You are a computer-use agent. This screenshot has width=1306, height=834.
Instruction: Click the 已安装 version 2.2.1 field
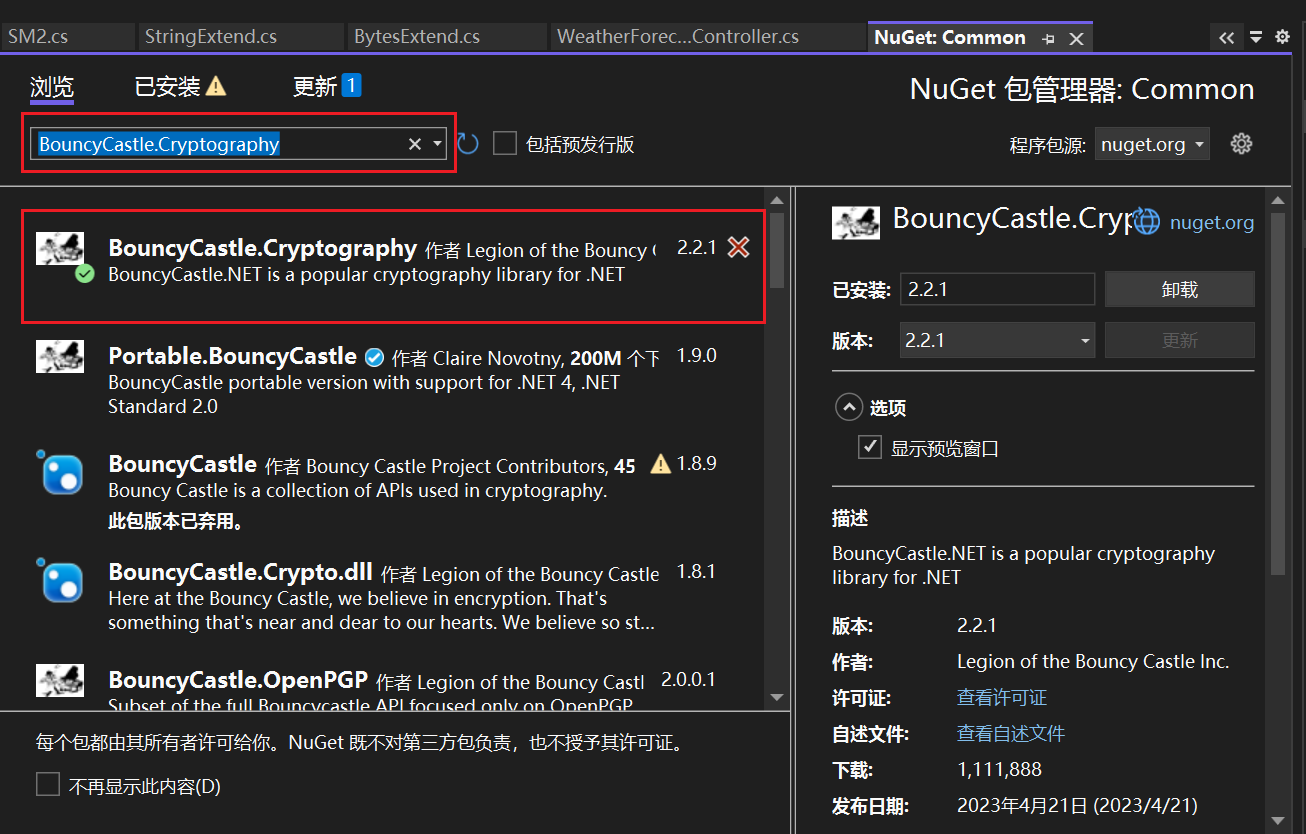click(x=997, y=289)
